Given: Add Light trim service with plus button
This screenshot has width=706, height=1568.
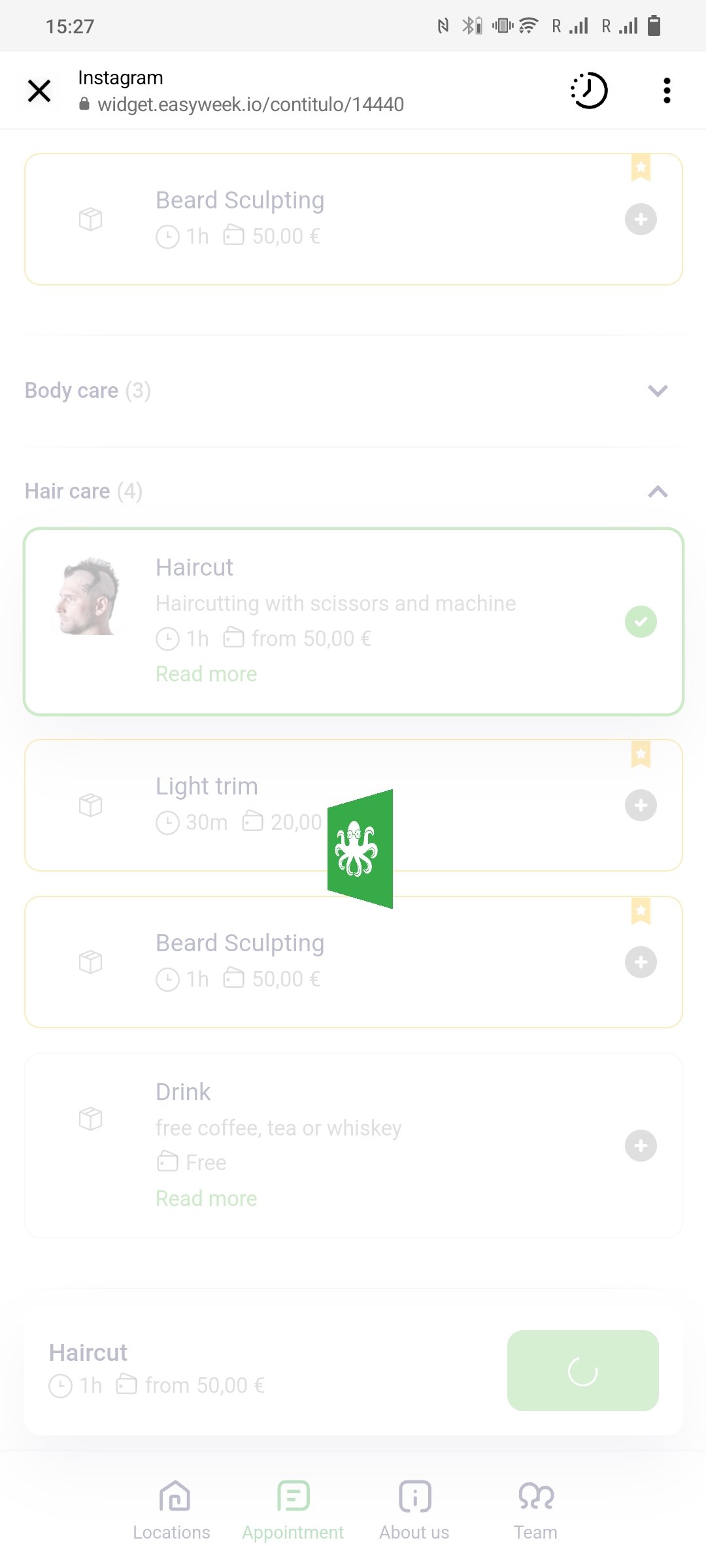Looking at the screenshot, I should coord(641,805).
